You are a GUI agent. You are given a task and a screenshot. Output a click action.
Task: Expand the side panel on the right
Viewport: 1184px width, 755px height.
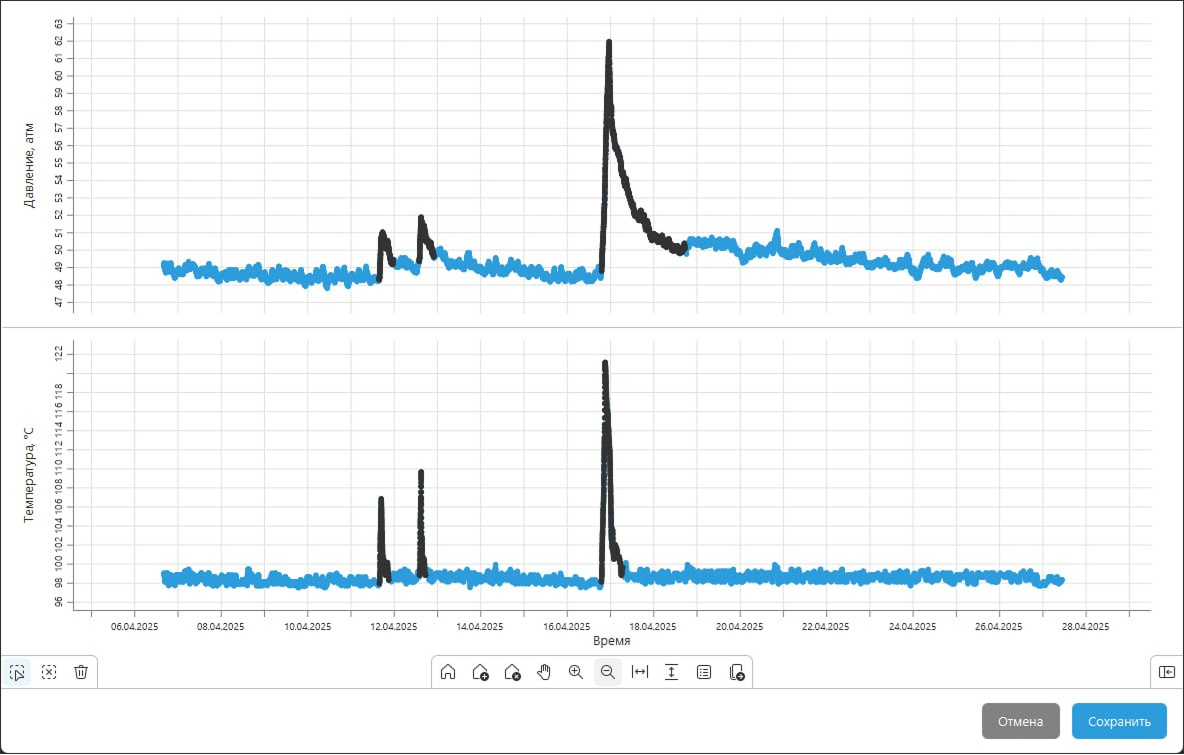(1166, 672)
